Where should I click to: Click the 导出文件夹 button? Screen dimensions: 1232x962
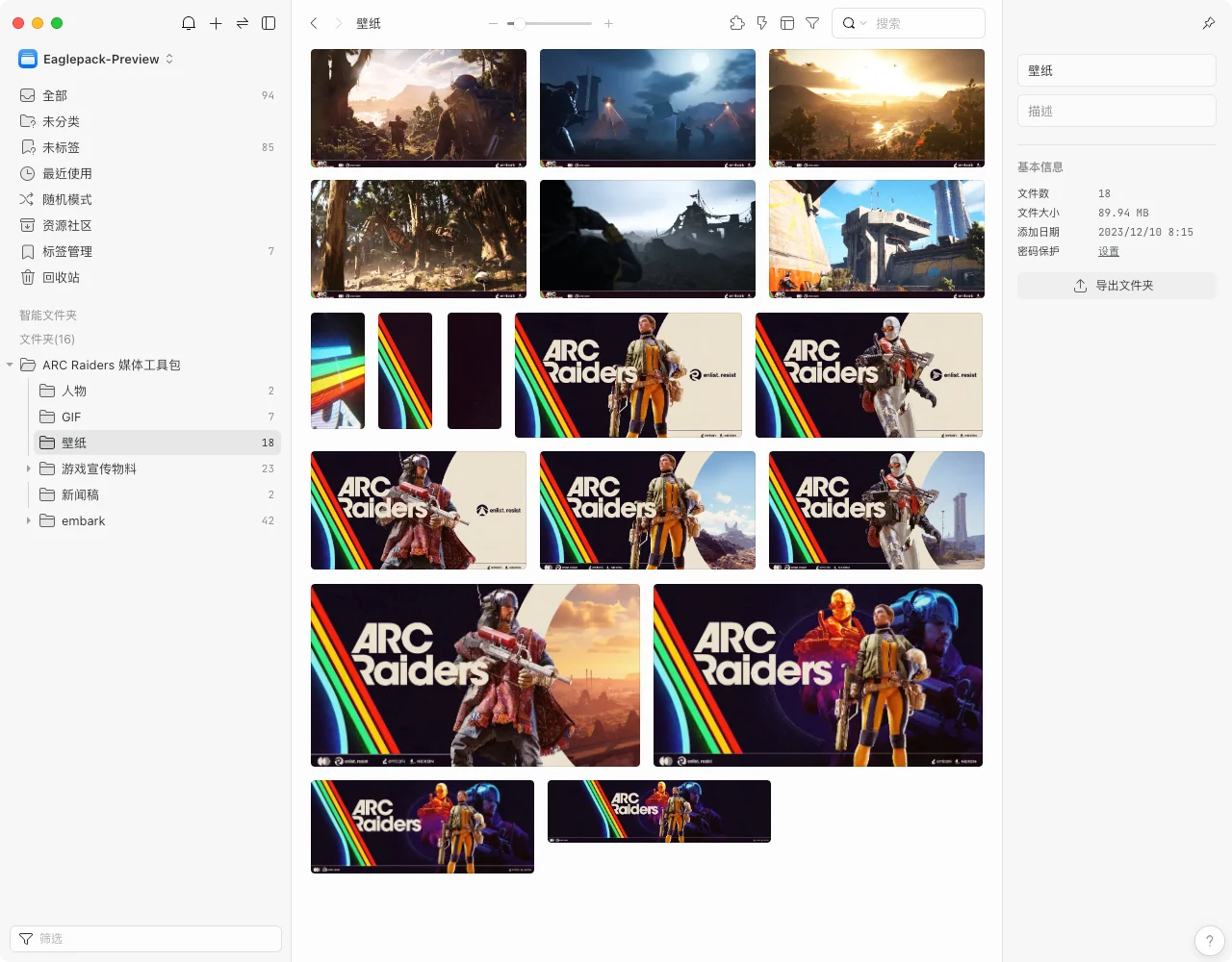click(1116, 286)
